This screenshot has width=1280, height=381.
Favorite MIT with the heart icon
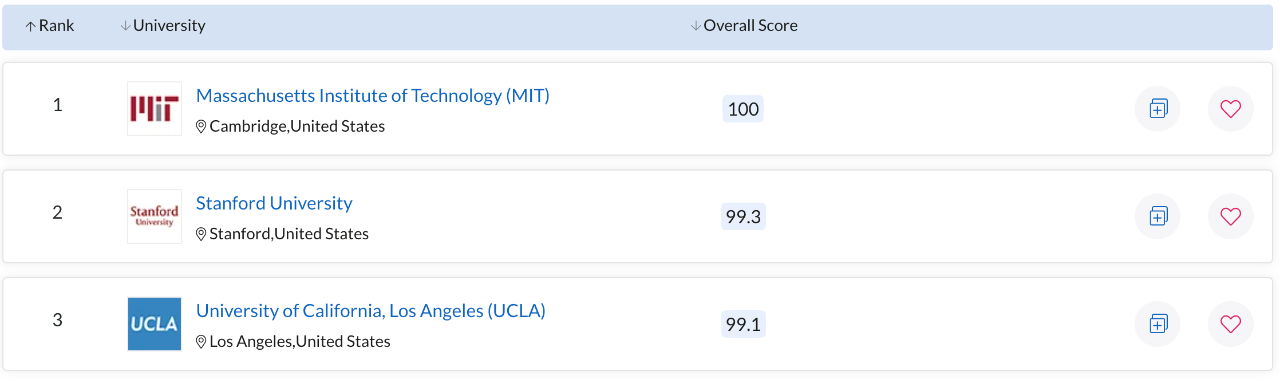pos(1230,109)
